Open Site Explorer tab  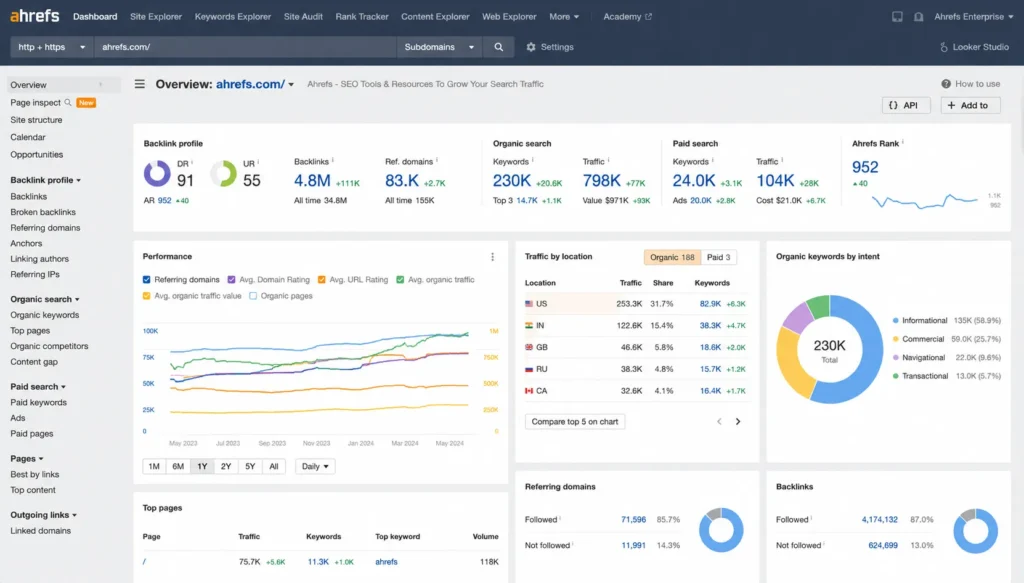[155, 16]
